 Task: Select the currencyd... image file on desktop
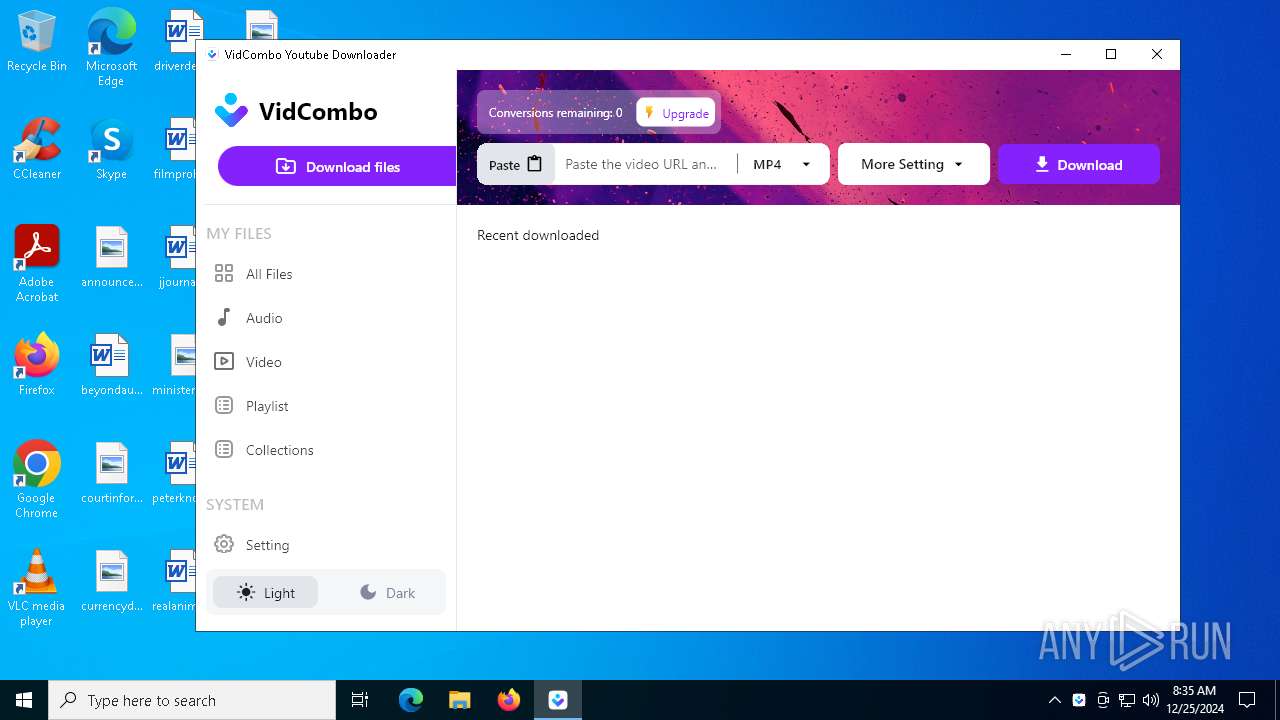(111, 581)
